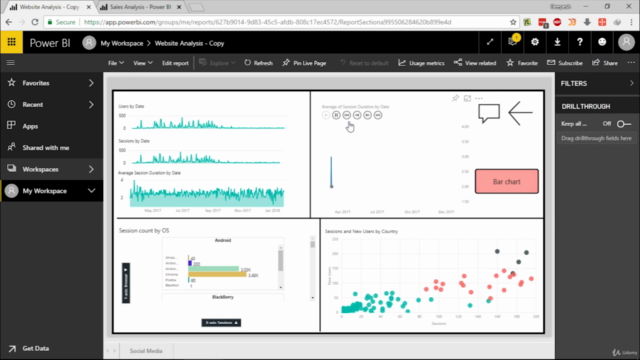Open Usage metrics for this report
This screenshot has width=640, height=360.
click(x=421, y=63)
